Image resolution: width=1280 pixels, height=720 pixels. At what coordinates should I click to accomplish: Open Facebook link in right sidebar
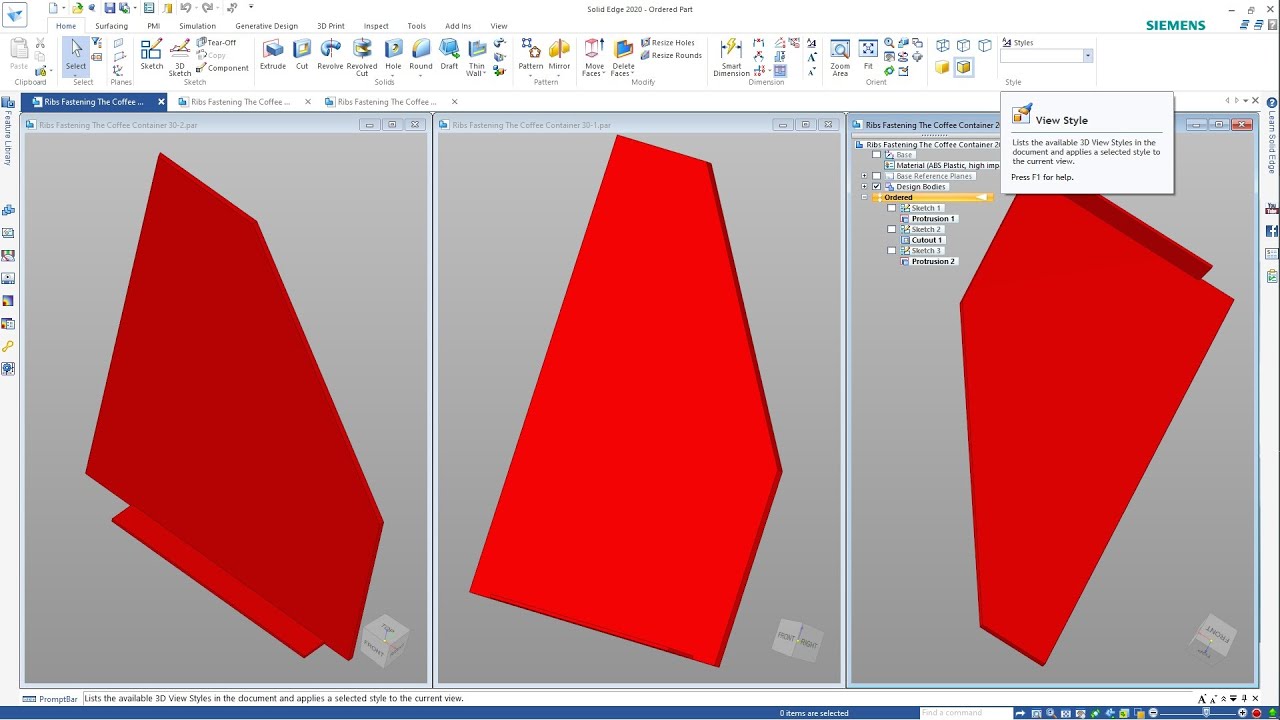click(1272, 231)
